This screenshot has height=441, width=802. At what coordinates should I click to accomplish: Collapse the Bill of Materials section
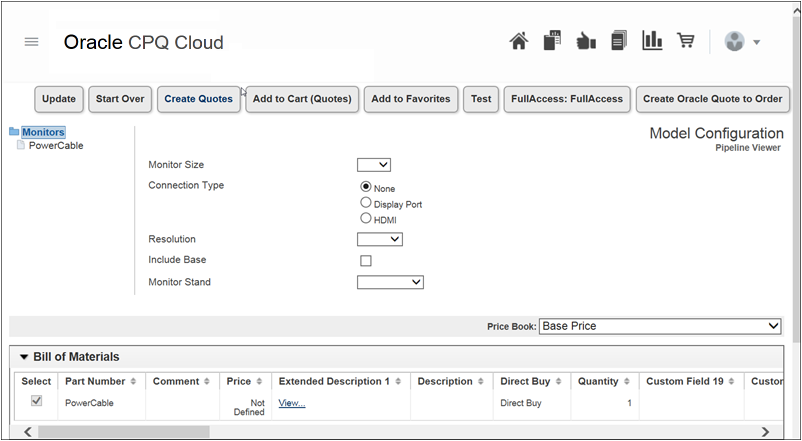coord(24,357)
